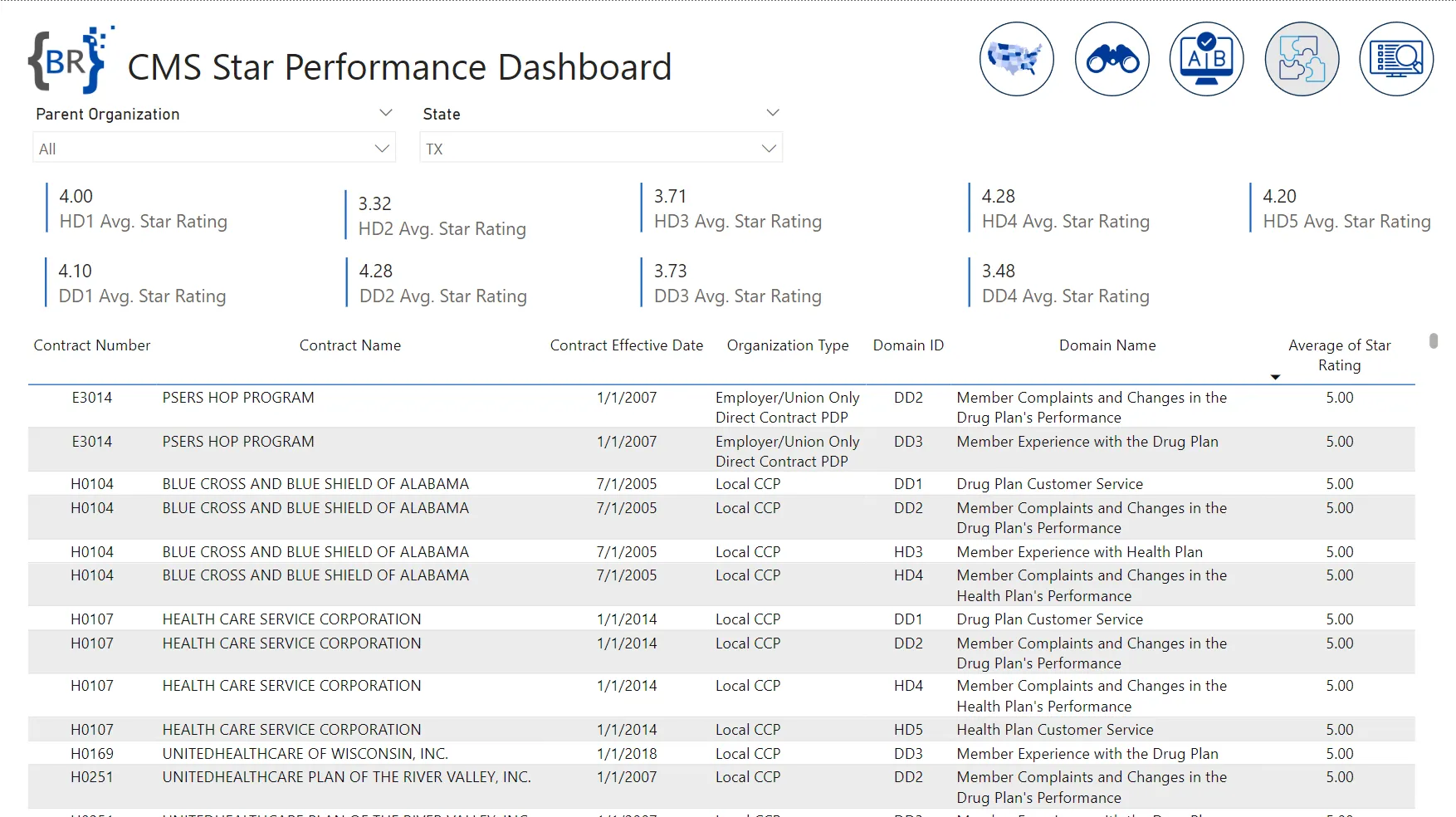The width and height of the screenshot is (1456, 817).
Task: Collapse chevron beside Parent Organization title
Action: tap(385, 113)
